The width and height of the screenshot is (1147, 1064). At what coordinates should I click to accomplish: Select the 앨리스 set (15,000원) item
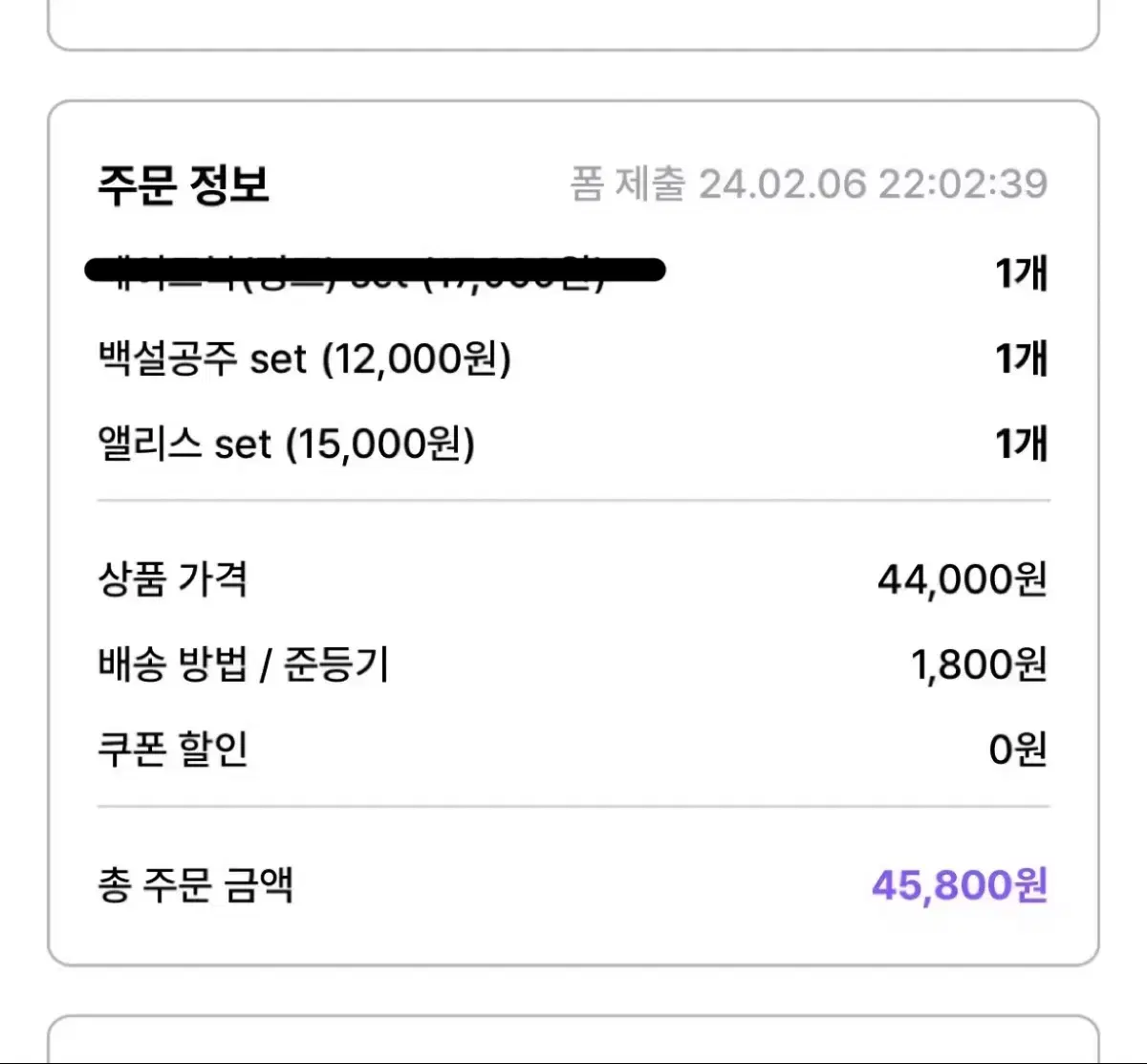pyautogui.click(x=286, y=445)
